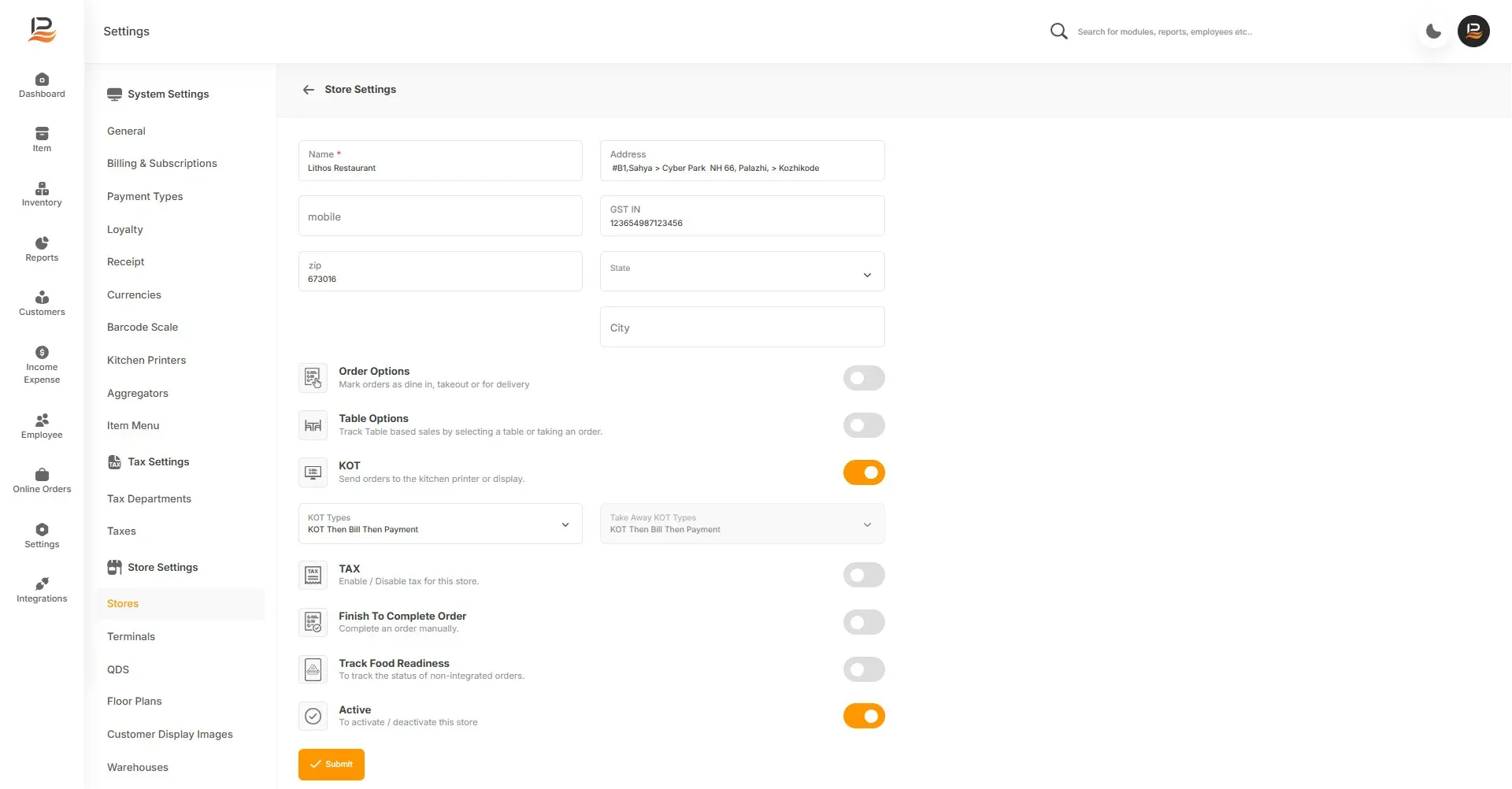
Task: Open the KOT Types dropdown
Action: click(440, 524)
